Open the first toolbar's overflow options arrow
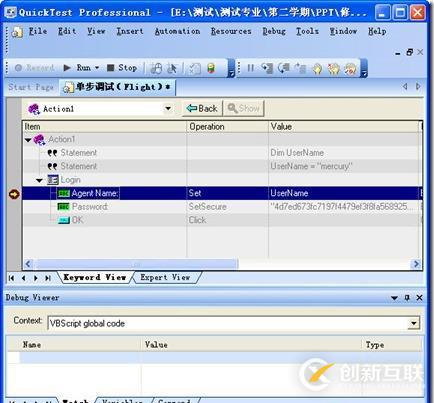434x403 pixels. 231,69
